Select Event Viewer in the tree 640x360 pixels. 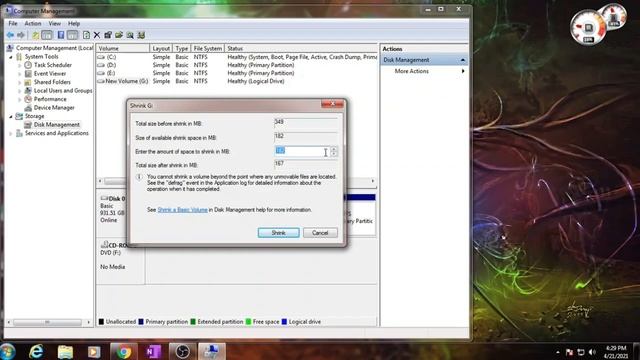point(50,74)
